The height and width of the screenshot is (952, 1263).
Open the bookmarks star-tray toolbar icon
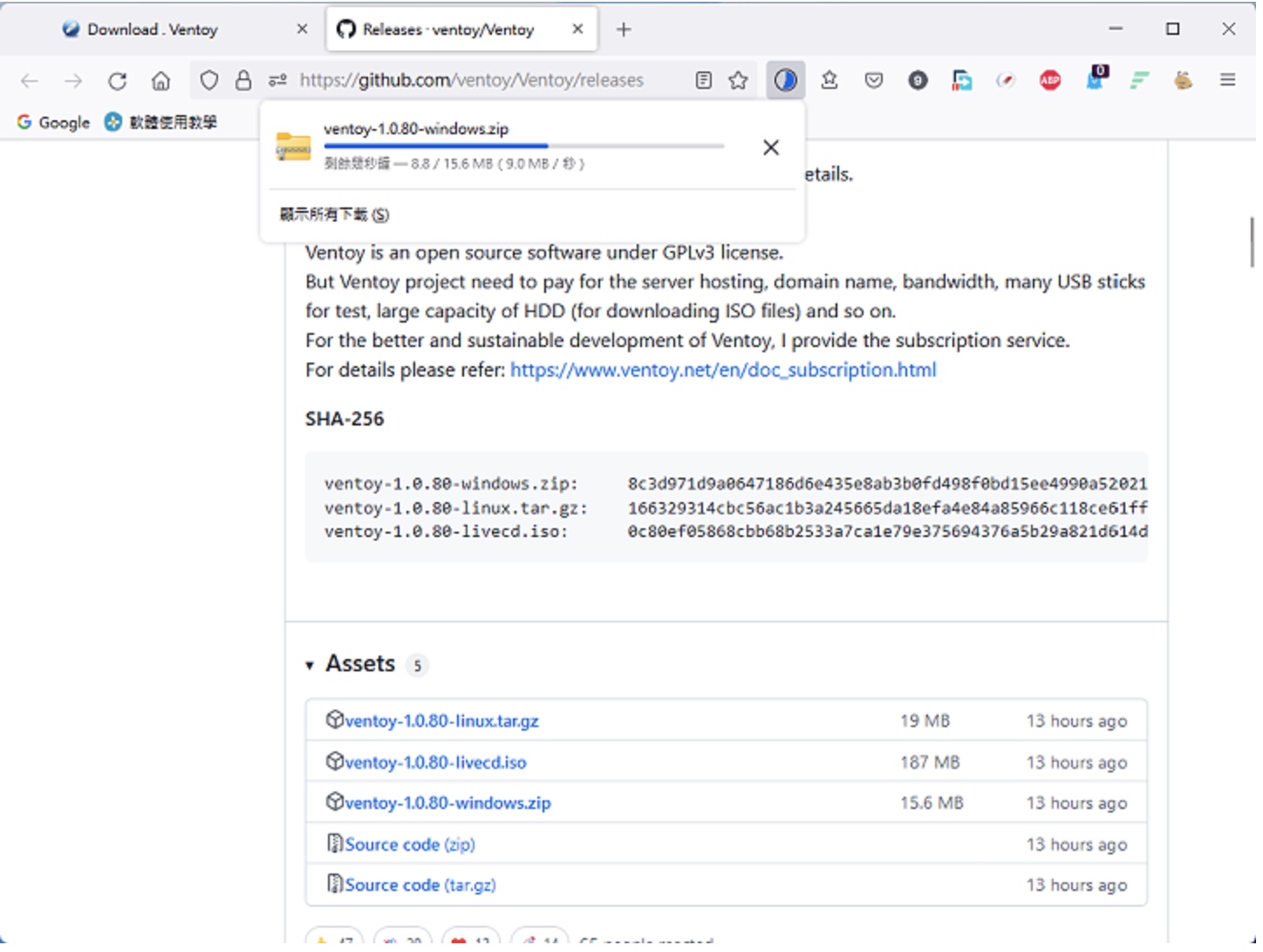tap(830, 81)
